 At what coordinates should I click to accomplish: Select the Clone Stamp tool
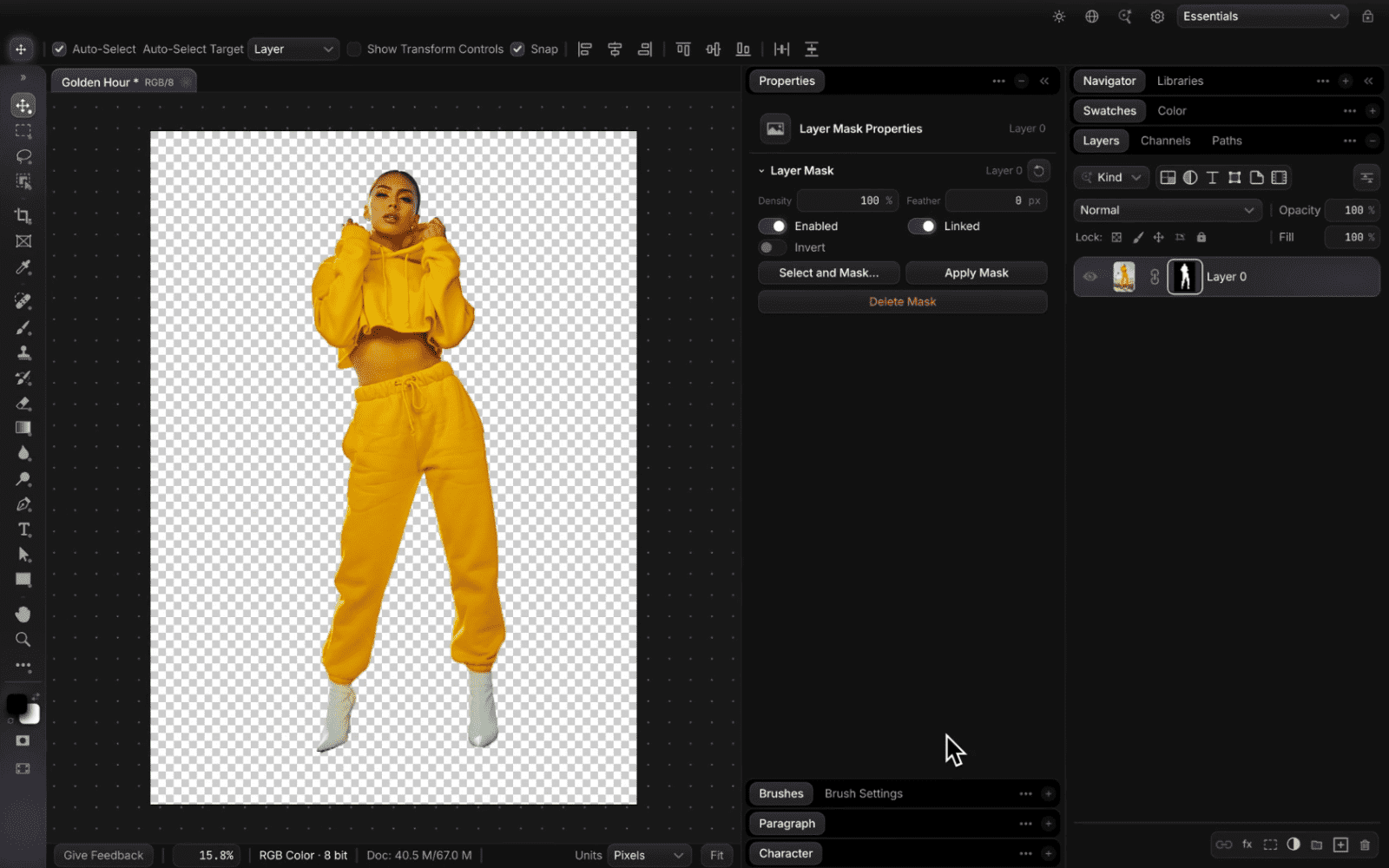(x=23, y=352)
